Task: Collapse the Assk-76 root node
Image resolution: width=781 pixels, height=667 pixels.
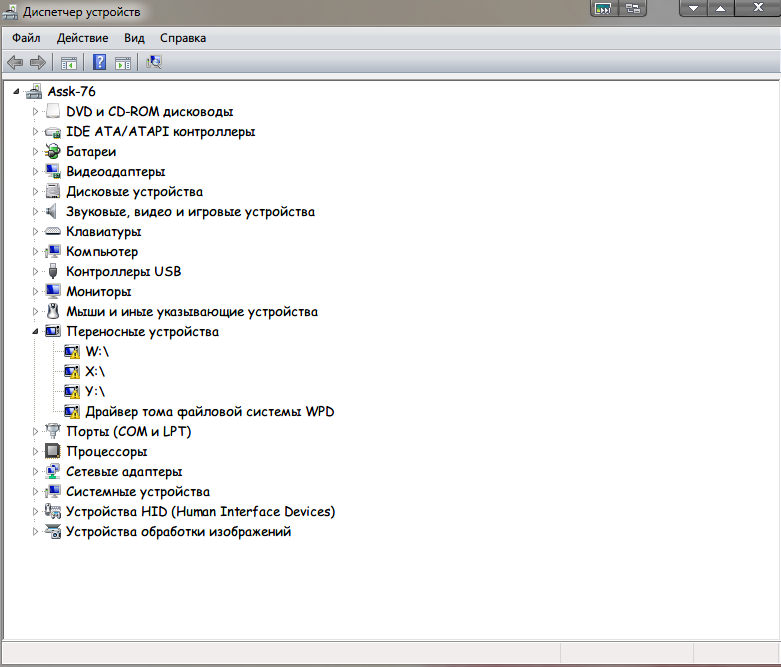Action: click(x=16, y=92)
